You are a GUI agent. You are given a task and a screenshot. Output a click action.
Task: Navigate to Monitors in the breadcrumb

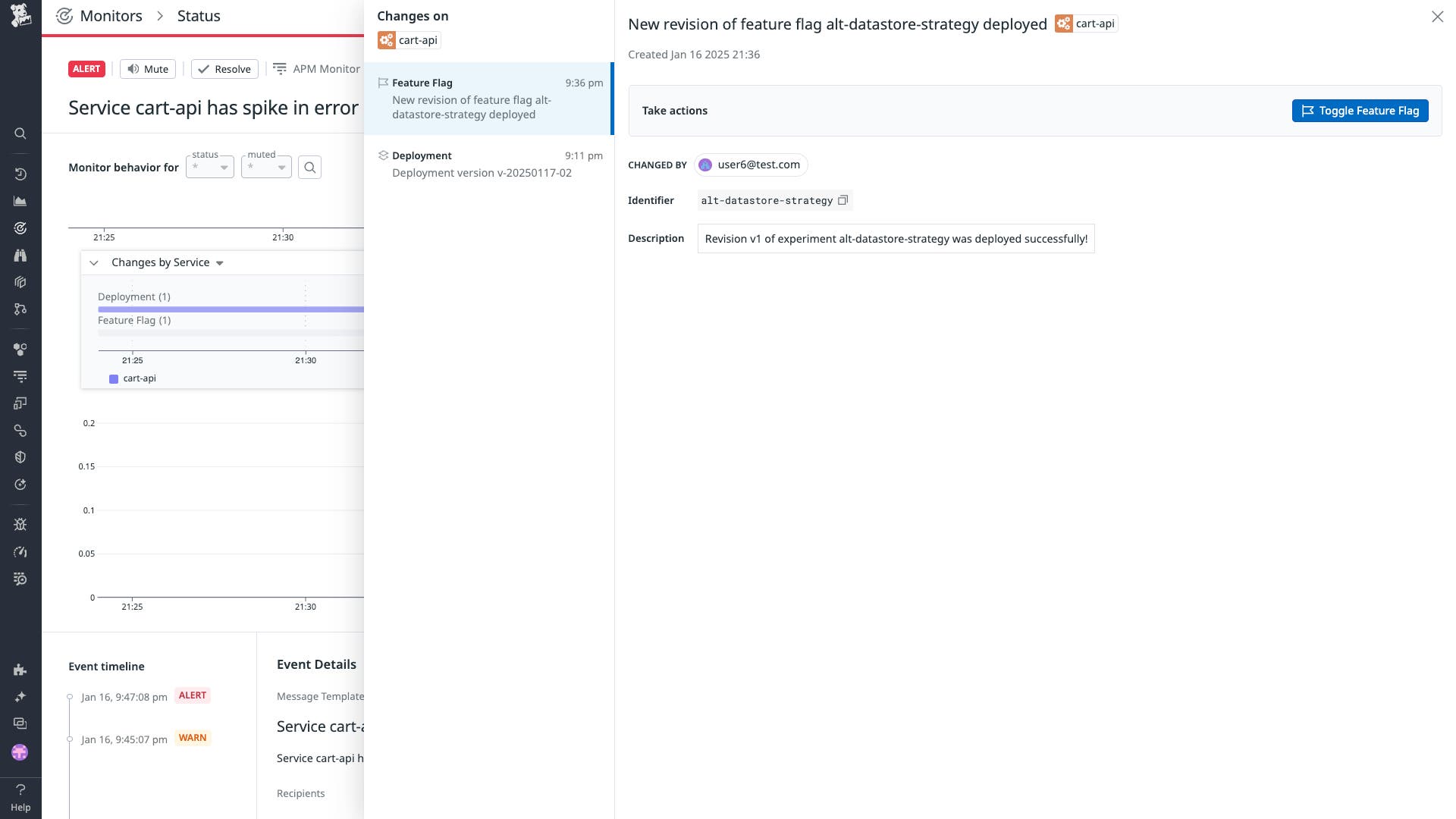coord(111,15)
